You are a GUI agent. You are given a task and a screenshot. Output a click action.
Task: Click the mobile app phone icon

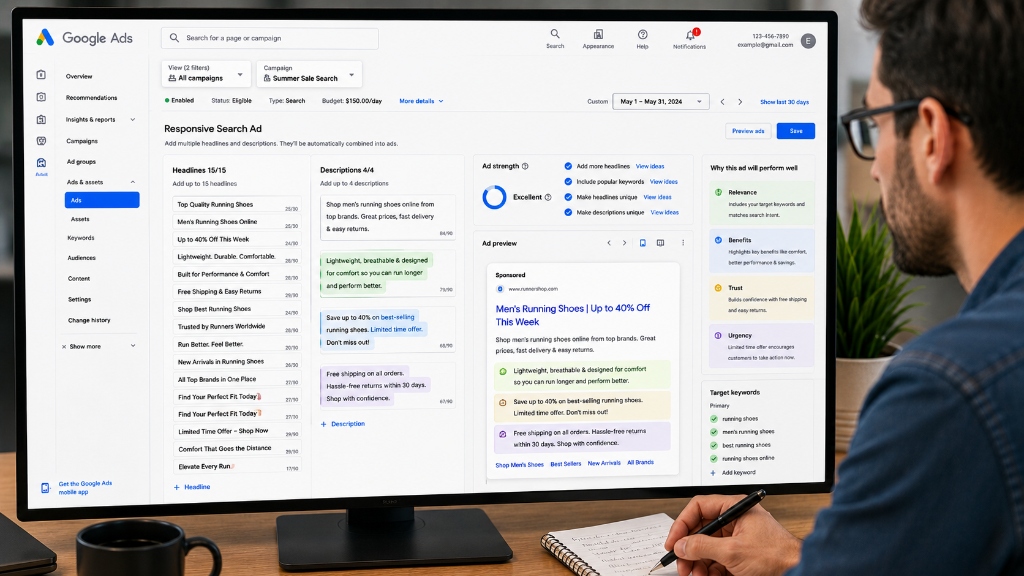coord(45,488)
